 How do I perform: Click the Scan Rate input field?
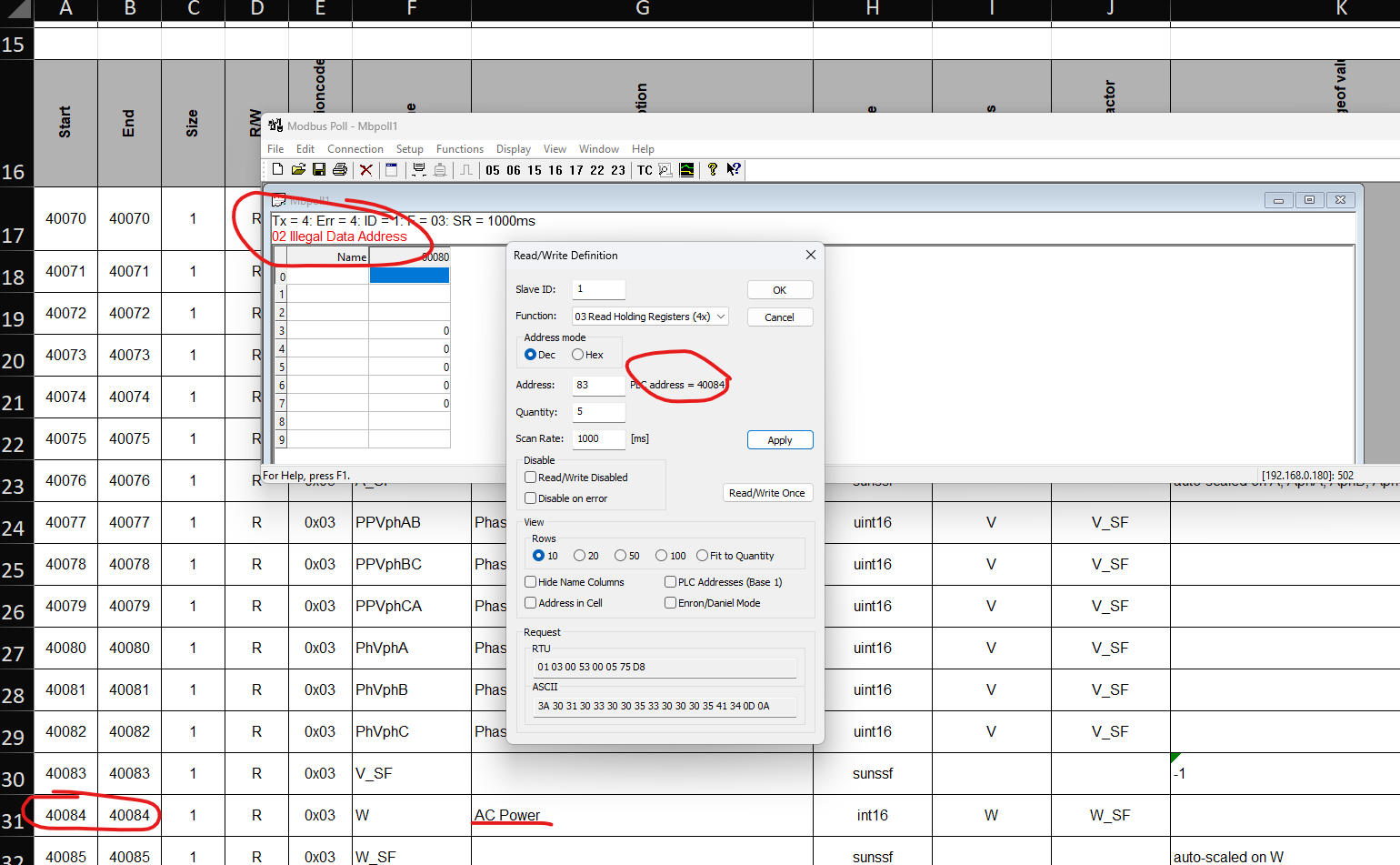pos(598,438)
